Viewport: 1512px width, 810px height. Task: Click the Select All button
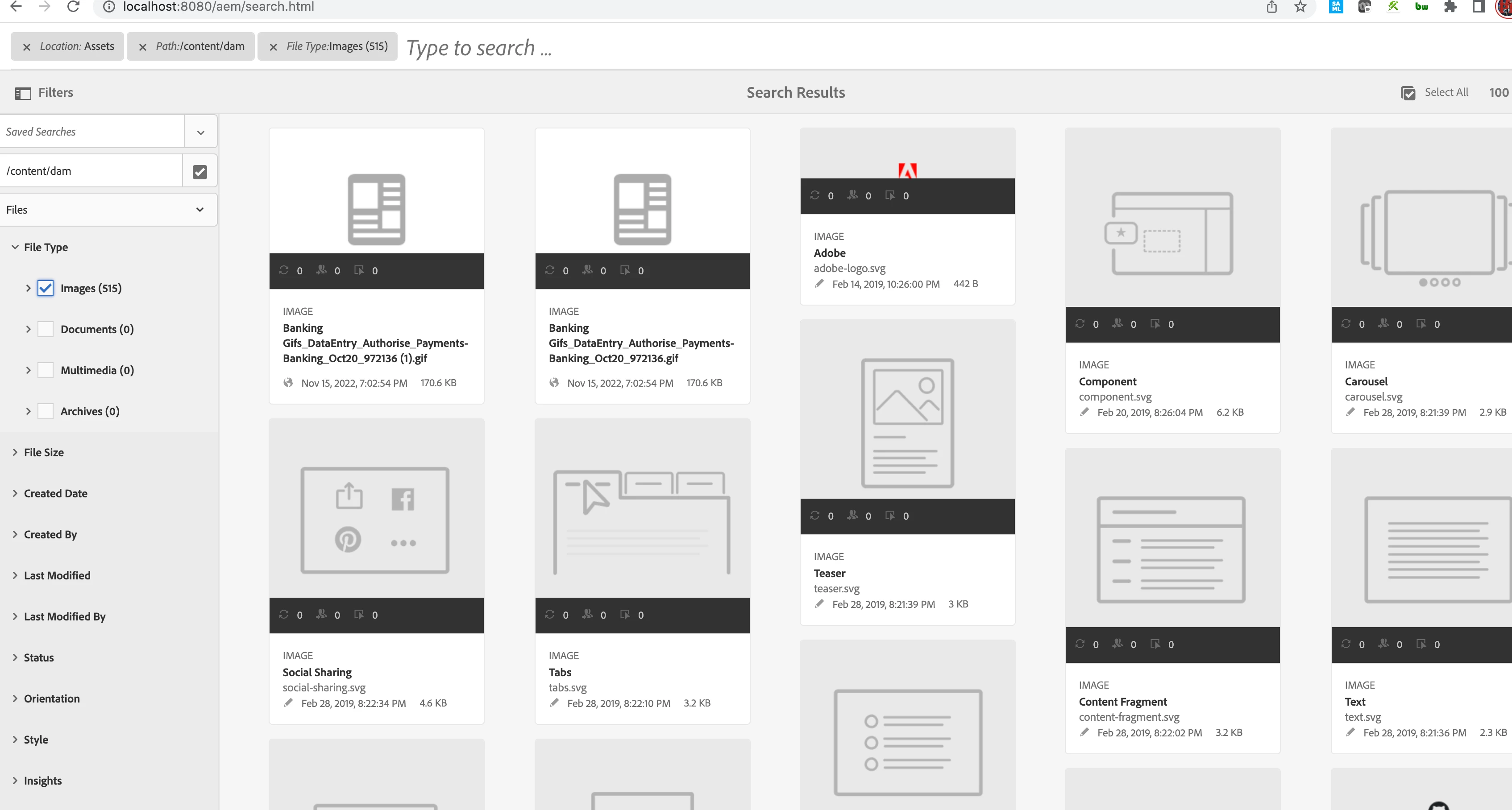1446,93
